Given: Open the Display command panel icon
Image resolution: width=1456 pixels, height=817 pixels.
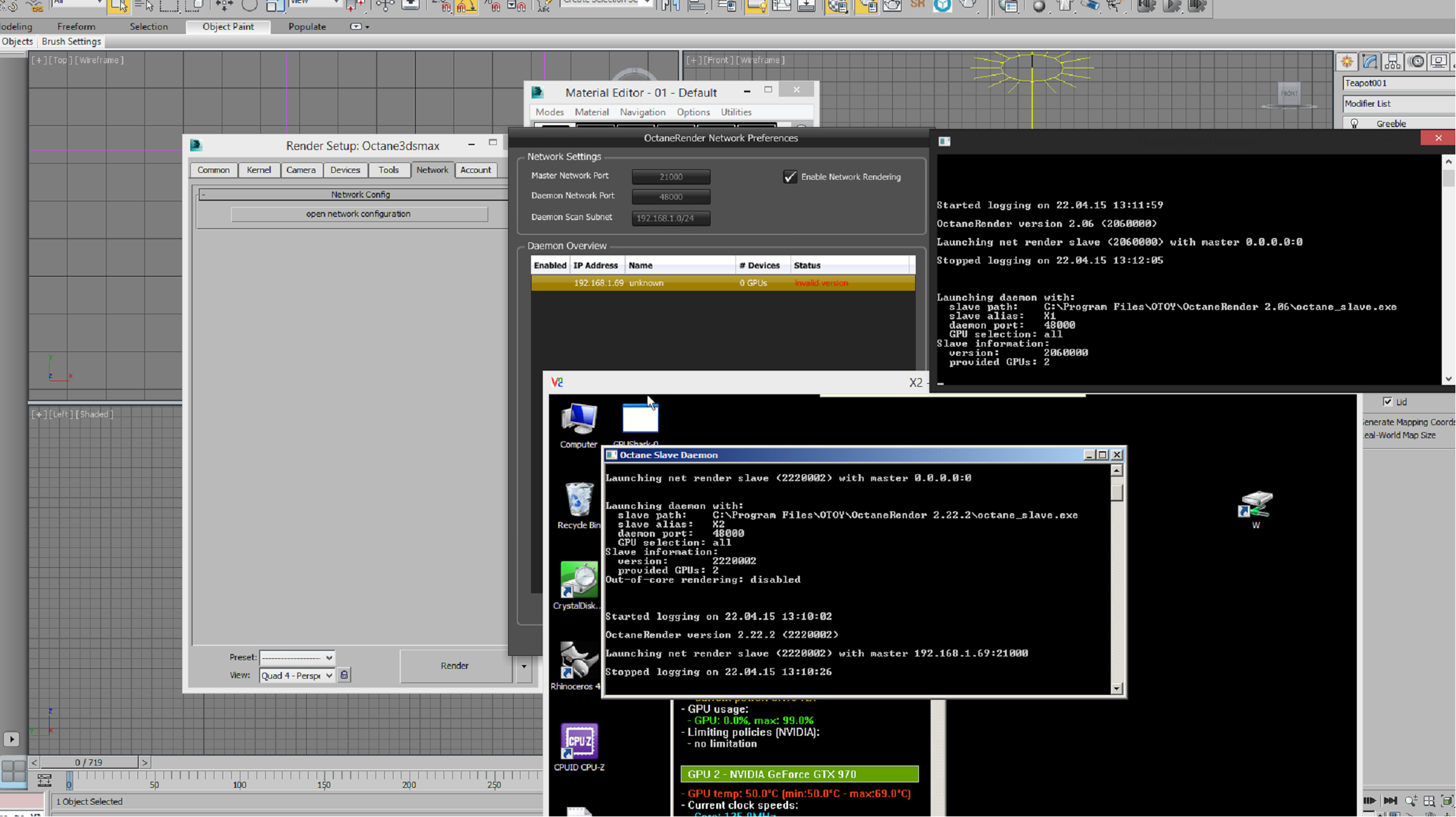Looking at the screenshot, I should pyautogui.click(x=1439, y=61).
